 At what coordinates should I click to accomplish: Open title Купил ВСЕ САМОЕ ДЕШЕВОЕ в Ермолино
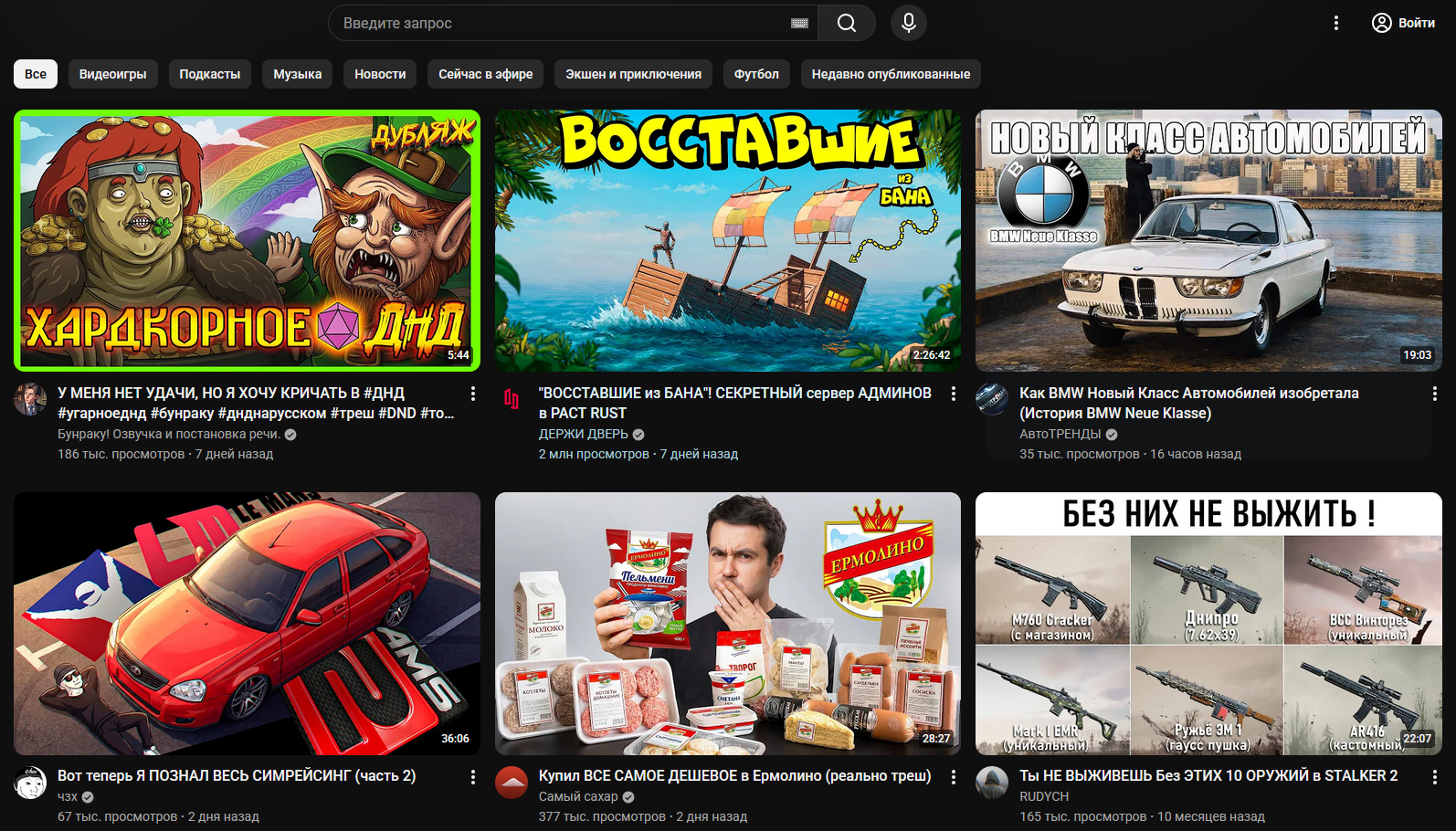tap(735, 775)
